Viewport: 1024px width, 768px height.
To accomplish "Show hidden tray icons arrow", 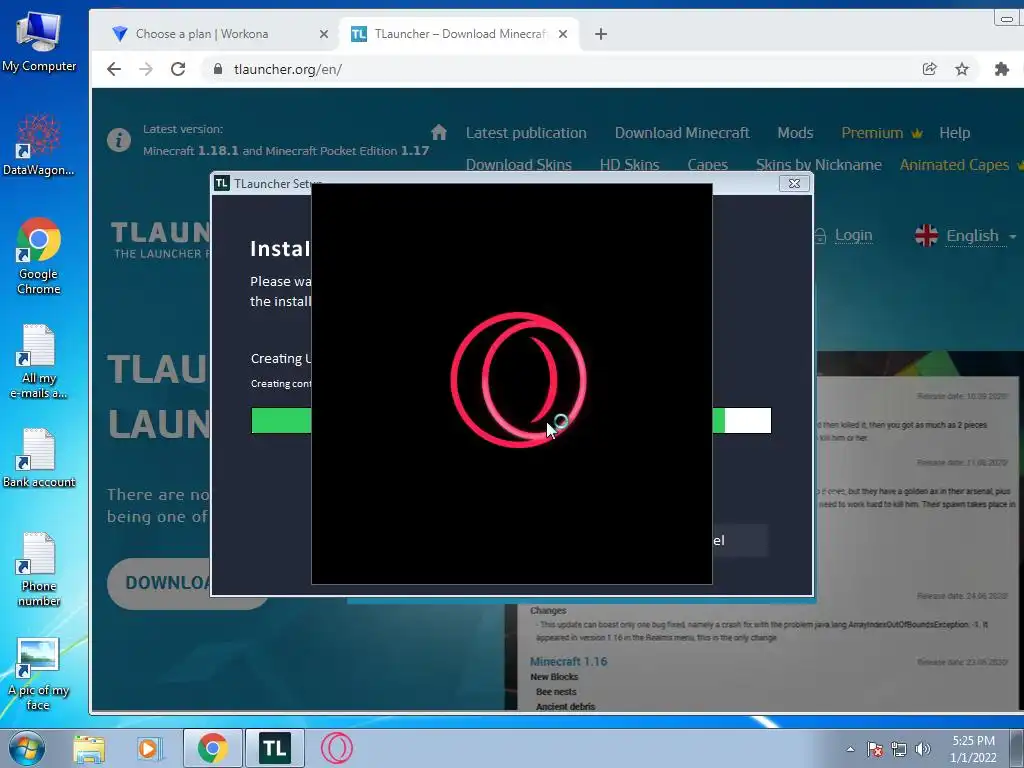I will tap(850, 749).
